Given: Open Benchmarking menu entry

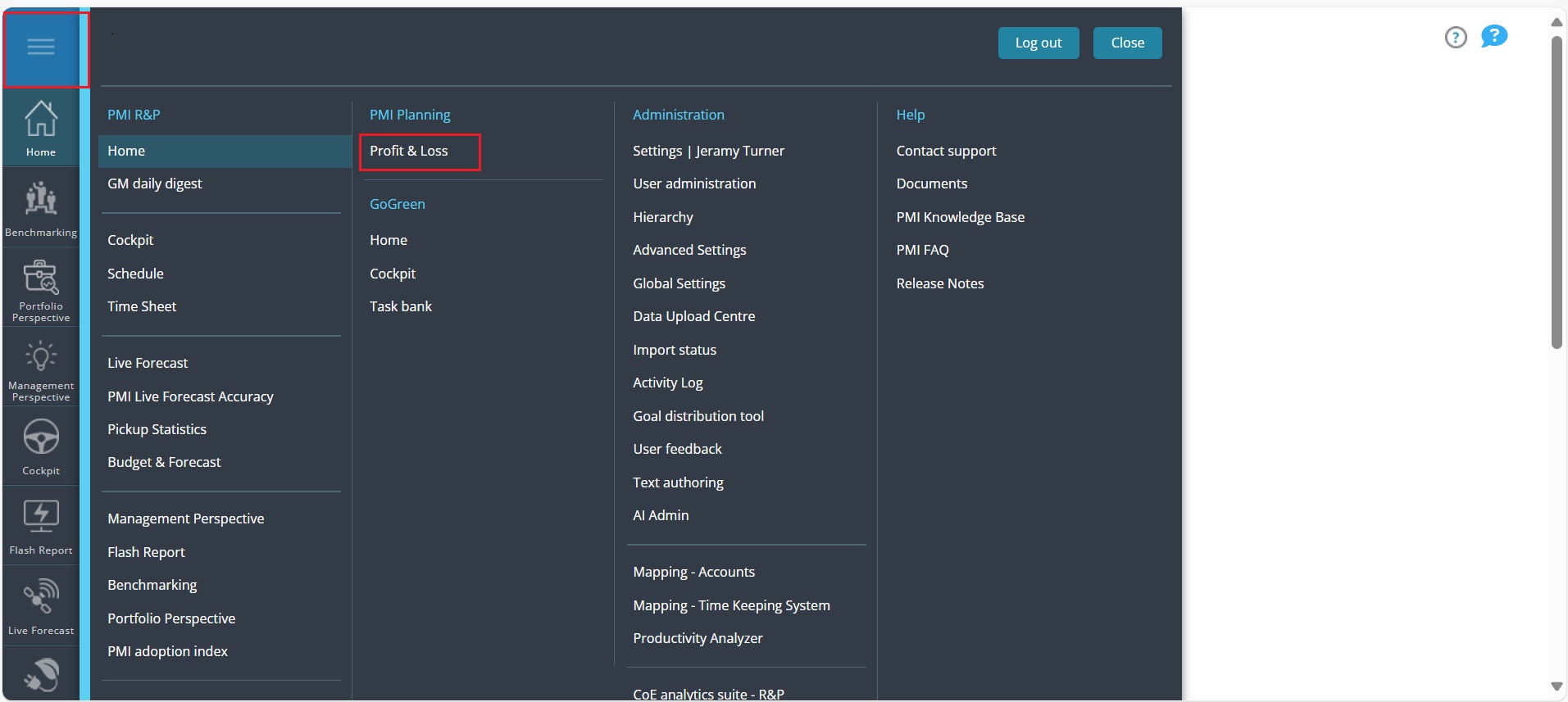Looking at the screenshot, I should [152, 585].
